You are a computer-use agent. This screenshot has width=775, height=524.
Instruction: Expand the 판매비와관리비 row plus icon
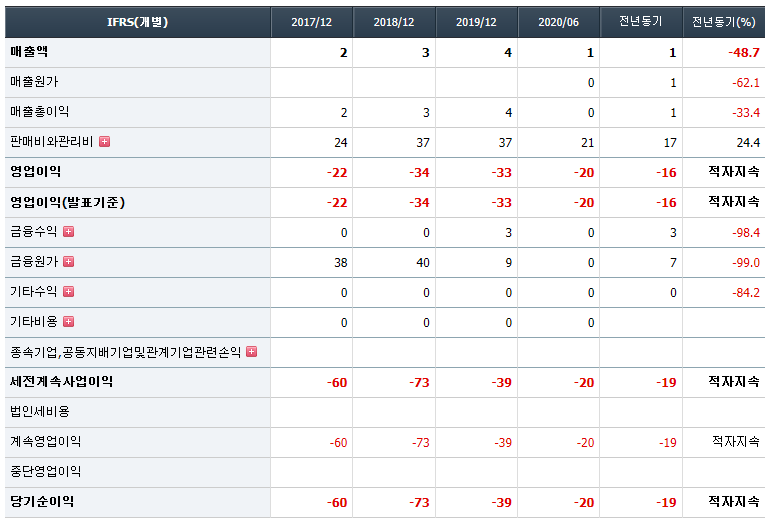click(x=104, y=142)
